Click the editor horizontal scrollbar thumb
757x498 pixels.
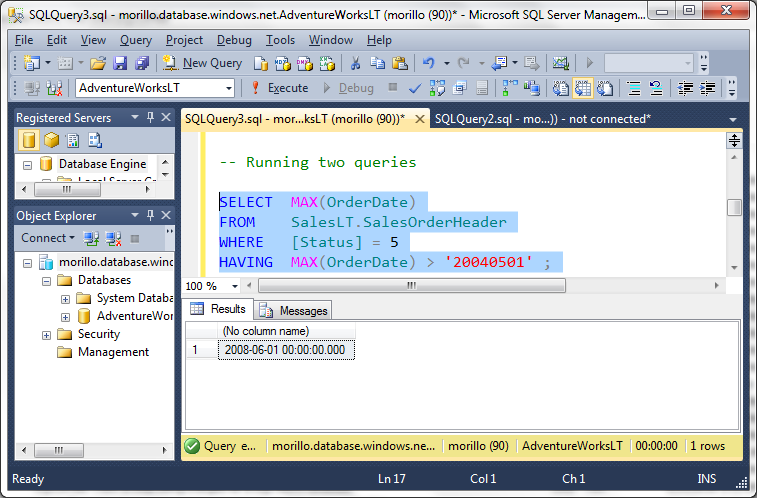tap(412, 286)
